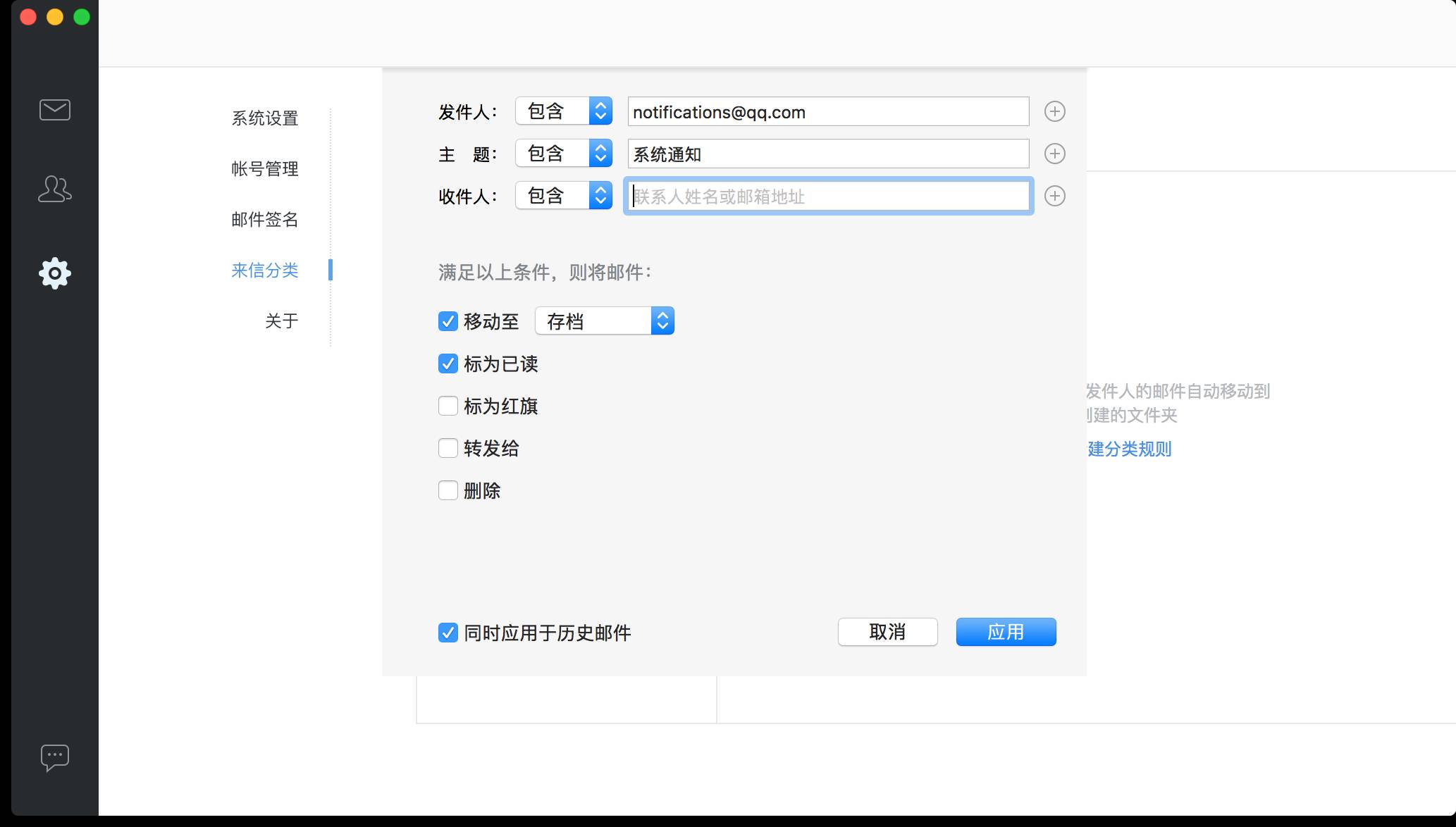This screenshot has width=1456, height=827.
Task: Open the mail inbox icon in sidebar
Action: pos(54,110)
